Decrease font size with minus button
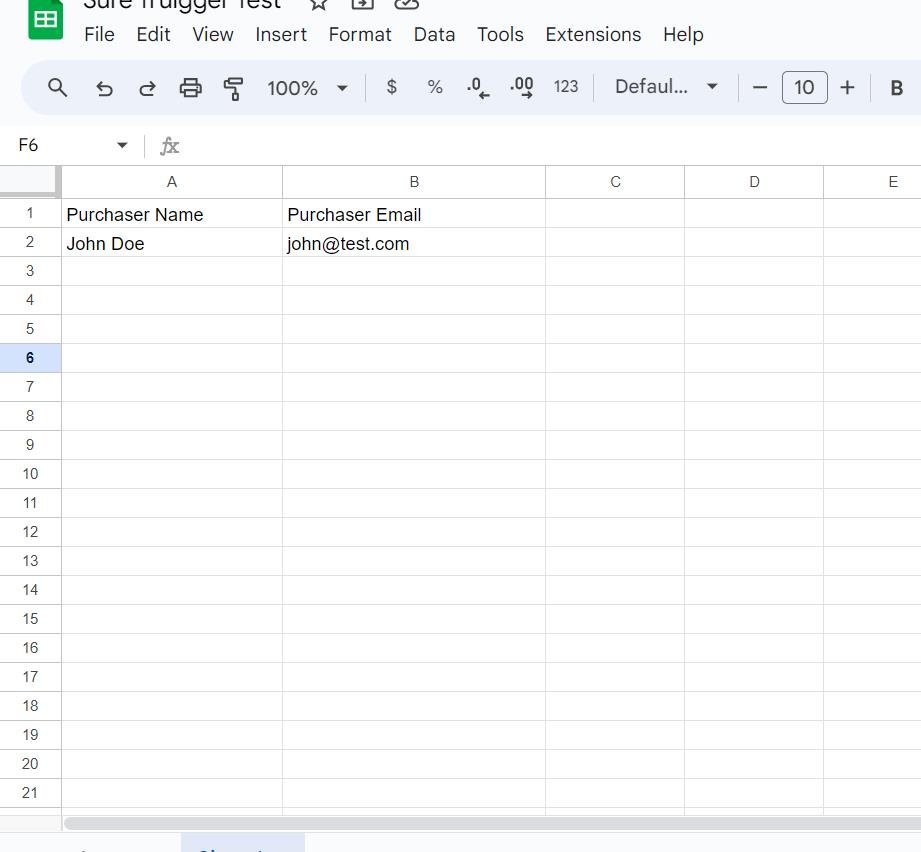This screenshot has width=921, height=852. 760,87
